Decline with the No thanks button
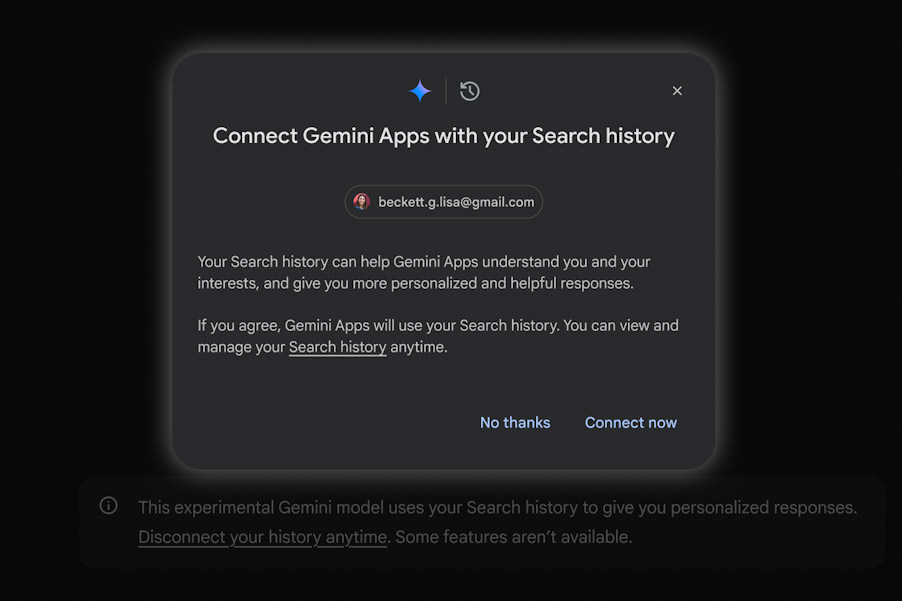The height and width of the screenshot is (601, 902). pos(515,423)
